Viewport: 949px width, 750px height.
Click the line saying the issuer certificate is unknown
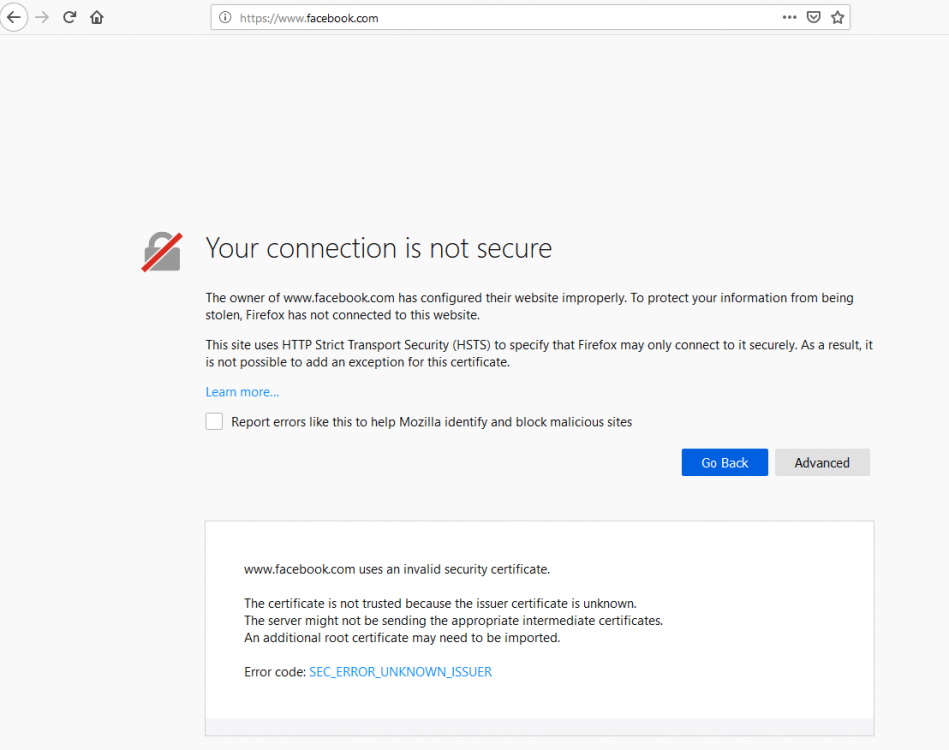[440, 604]
